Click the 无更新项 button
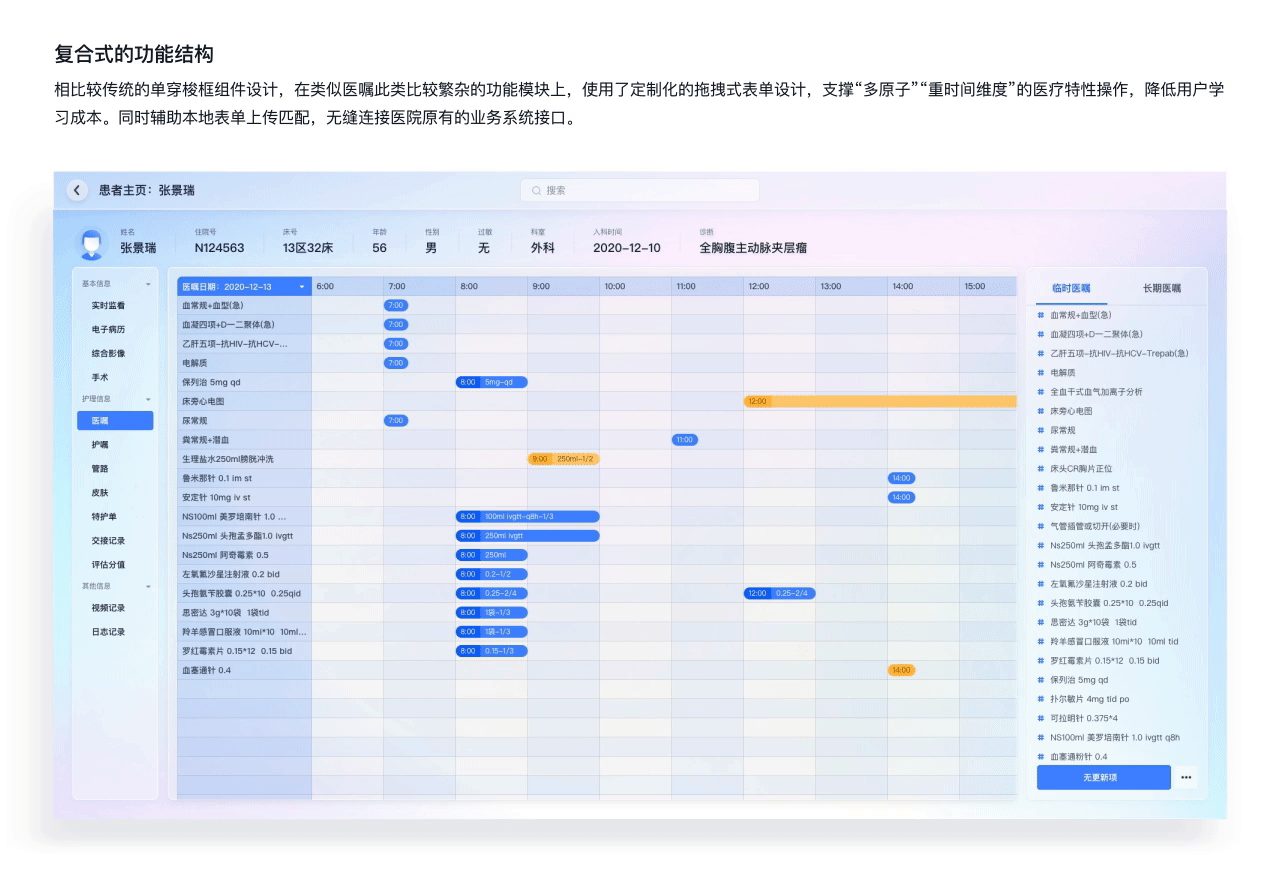This screenshot has width=1280, height=880. pos(1103,777)
